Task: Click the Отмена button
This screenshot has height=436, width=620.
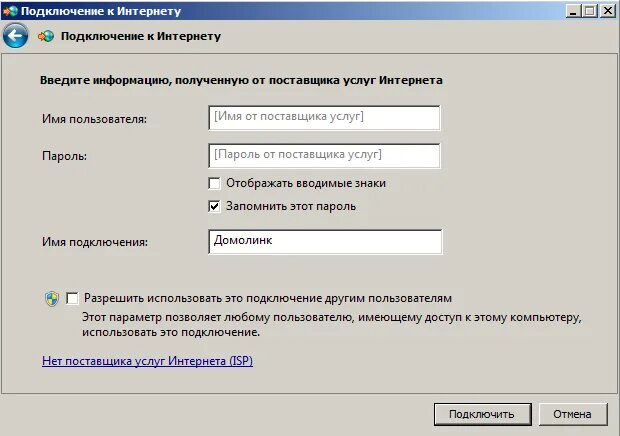Action: coord(573,414)
